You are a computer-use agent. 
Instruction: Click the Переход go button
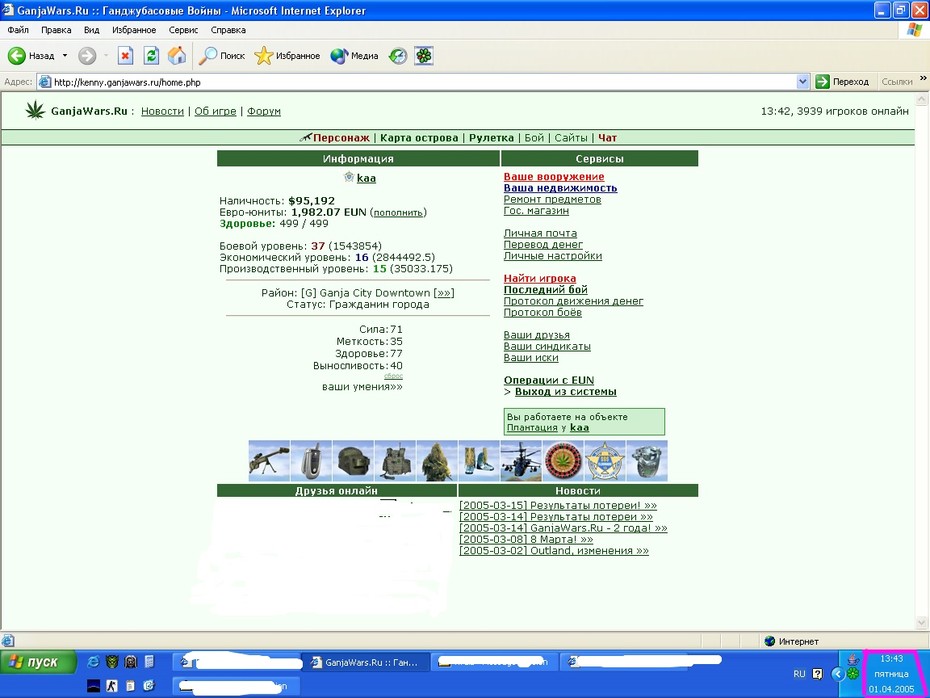(x=843, y=82)
